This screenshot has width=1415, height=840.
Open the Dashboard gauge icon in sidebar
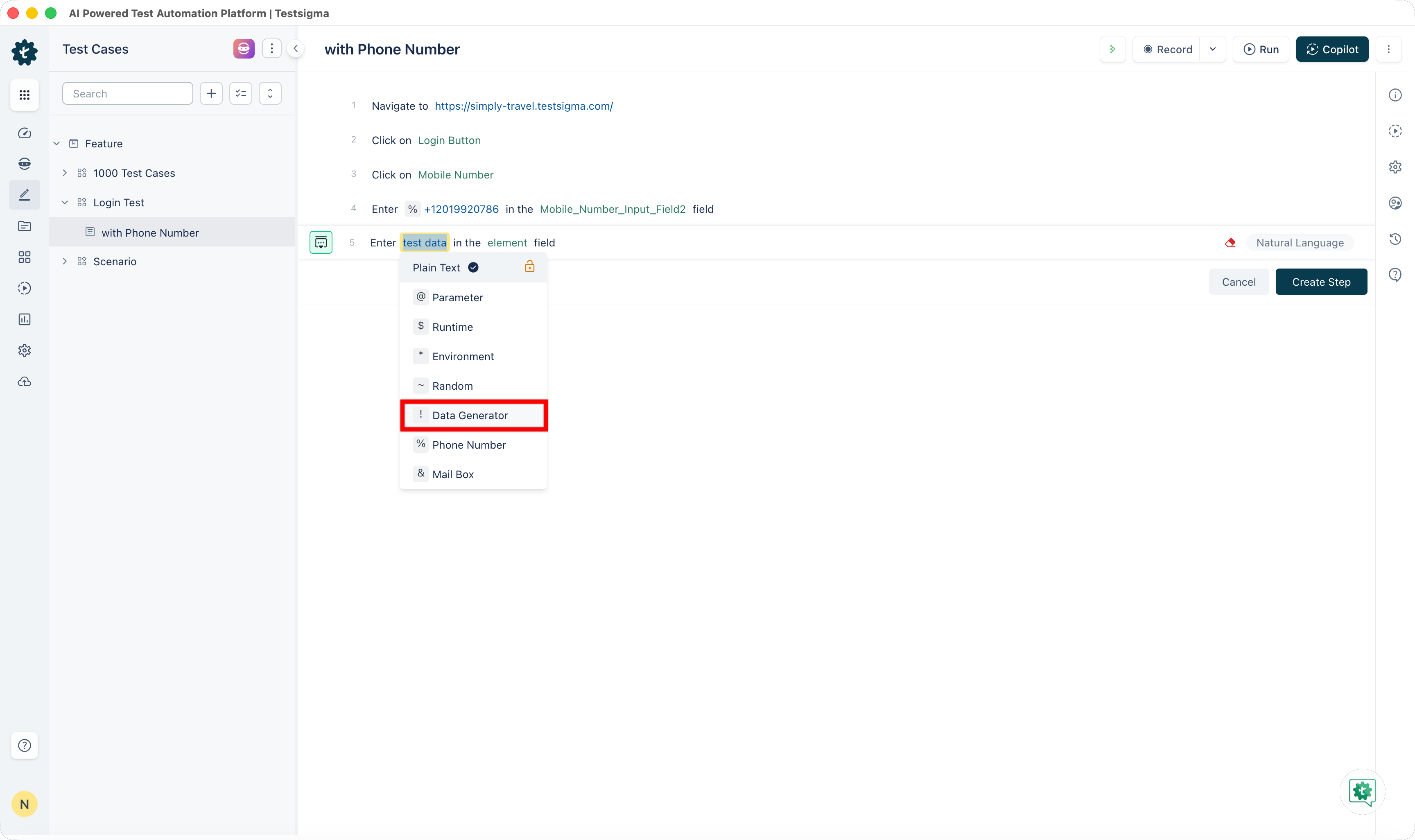(24, 133)
